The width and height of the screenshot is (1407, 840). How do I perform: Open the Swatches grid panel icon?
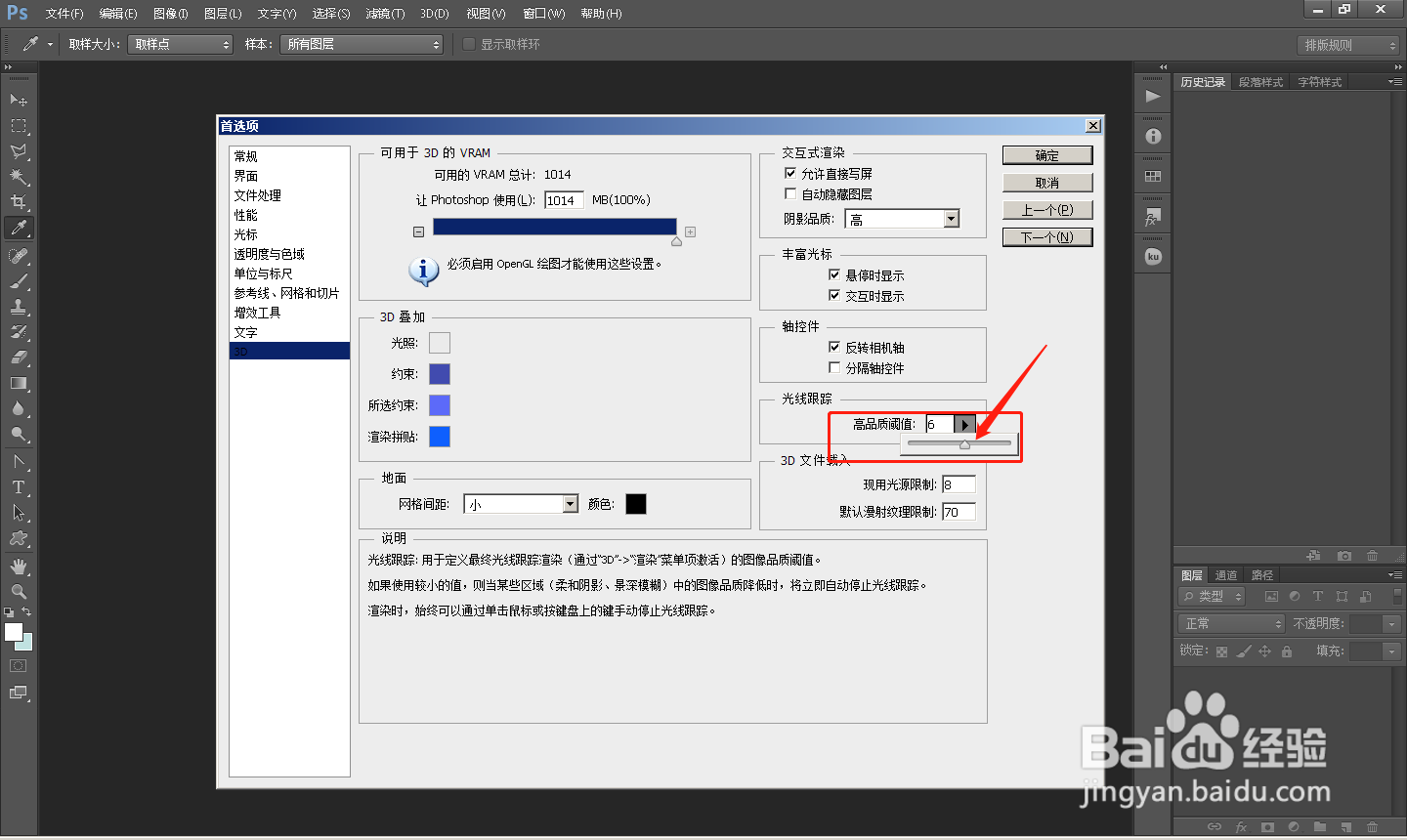(x=1153, y=177)
